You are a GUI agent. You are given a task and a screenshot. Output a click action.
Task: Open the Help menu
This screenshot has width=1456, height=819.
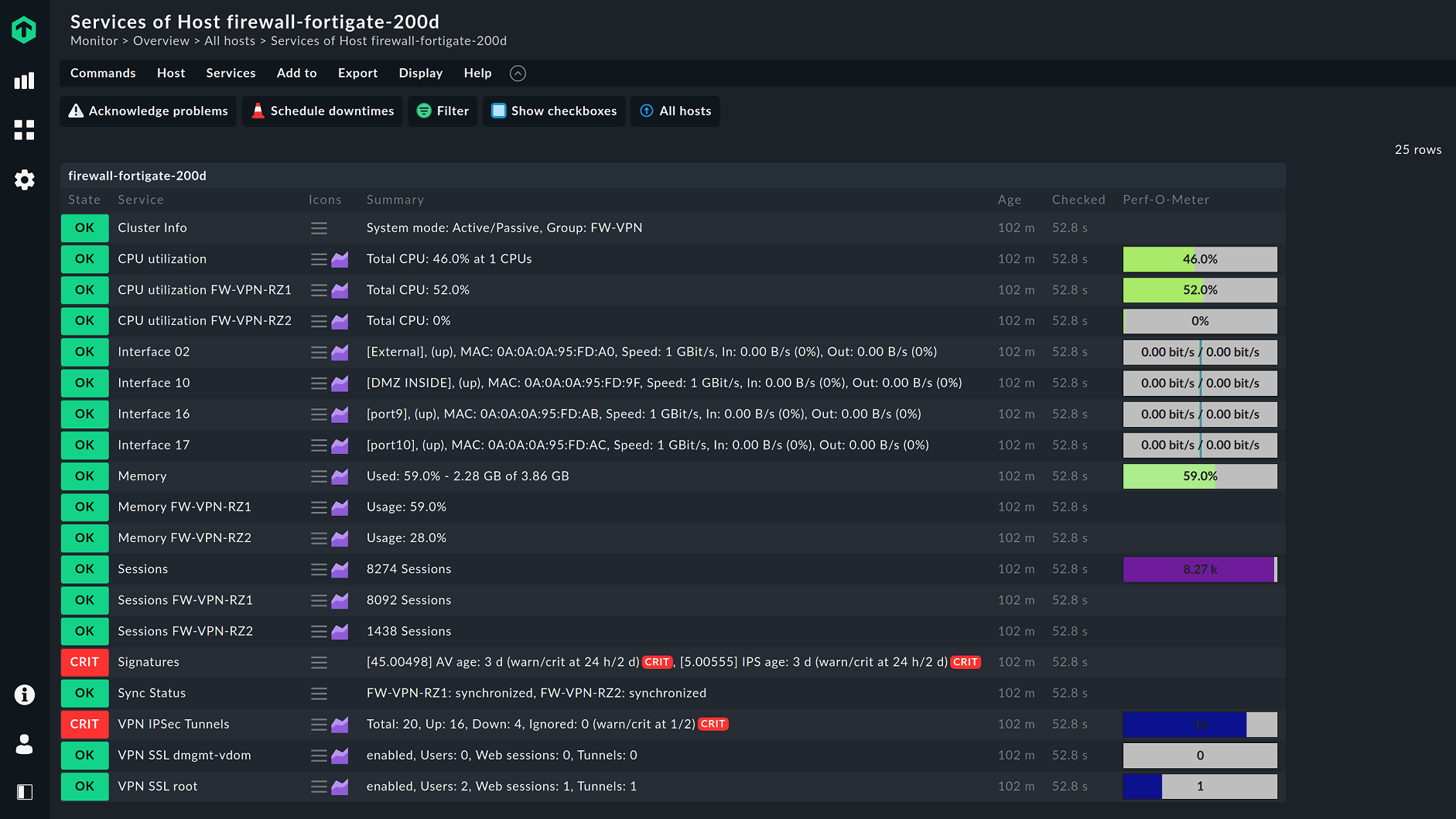477,73
